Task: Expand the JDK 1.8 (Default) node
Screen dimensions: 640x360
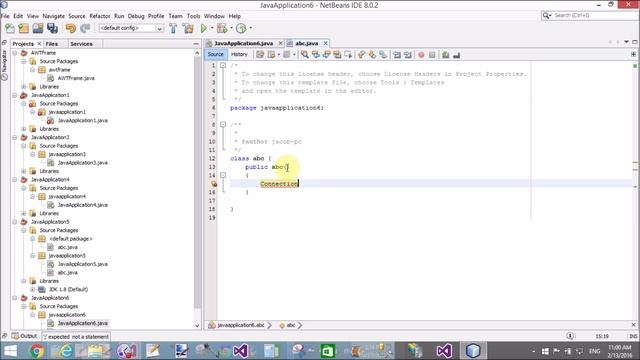Action: 33,289
